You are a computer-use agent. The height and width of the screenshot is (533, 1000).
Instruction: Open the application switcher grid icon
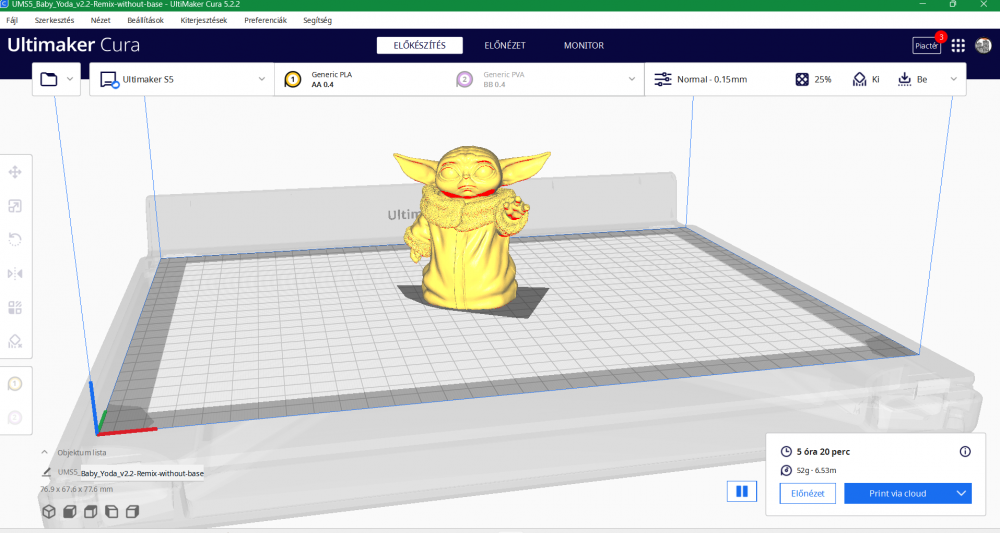pos(958,45)
